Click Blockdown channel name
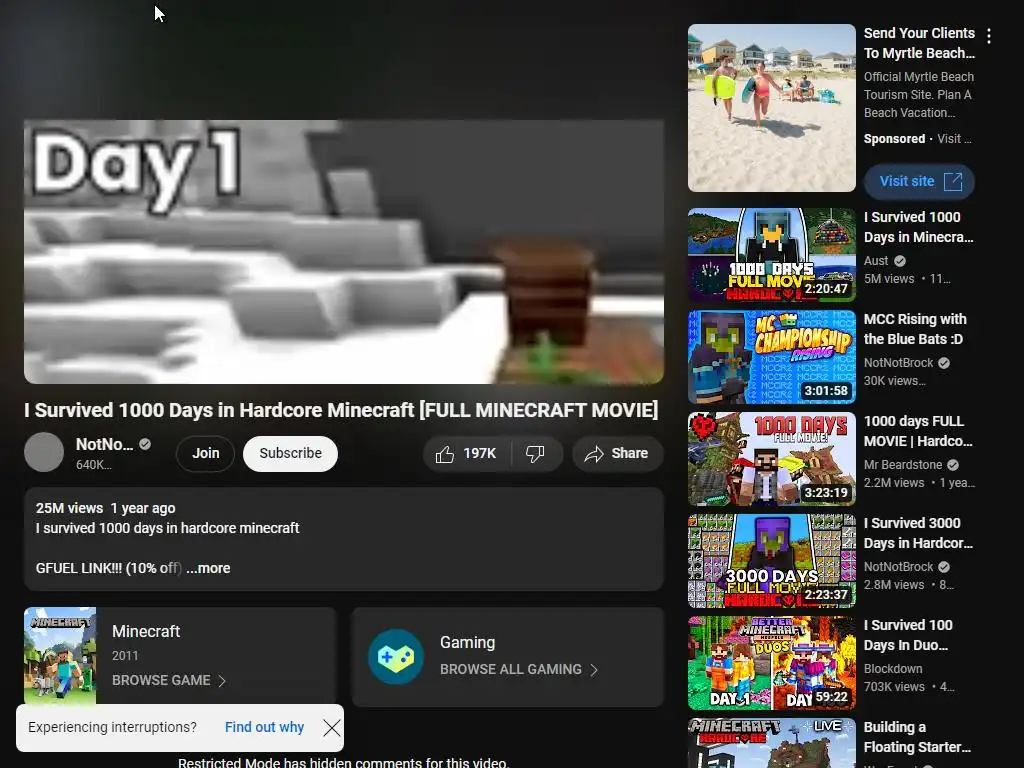 click(893, 669)
